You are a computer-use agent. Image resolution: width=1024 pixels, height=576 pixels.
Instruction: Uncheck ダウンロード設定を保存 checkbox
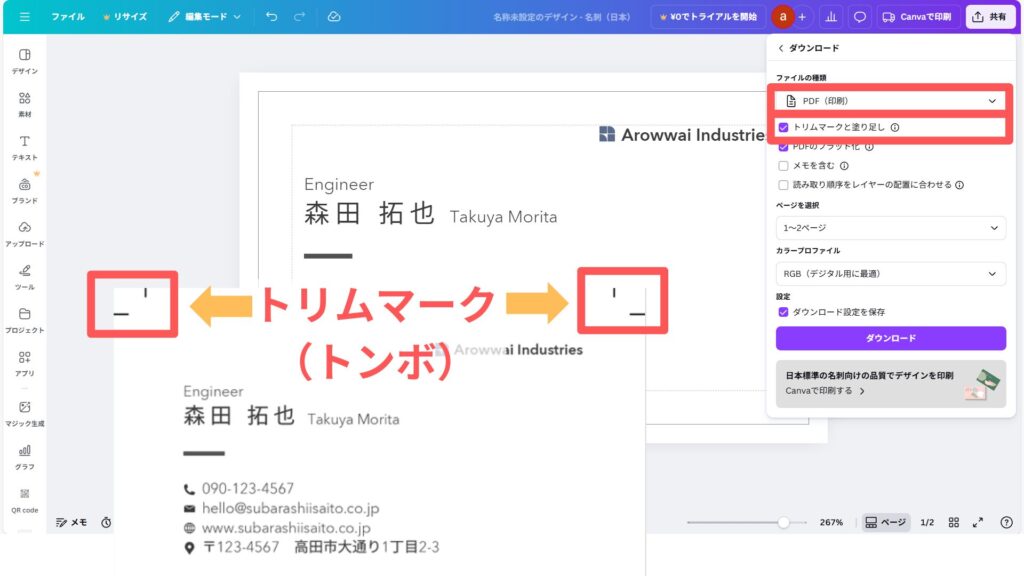click(x=784, y=312)
